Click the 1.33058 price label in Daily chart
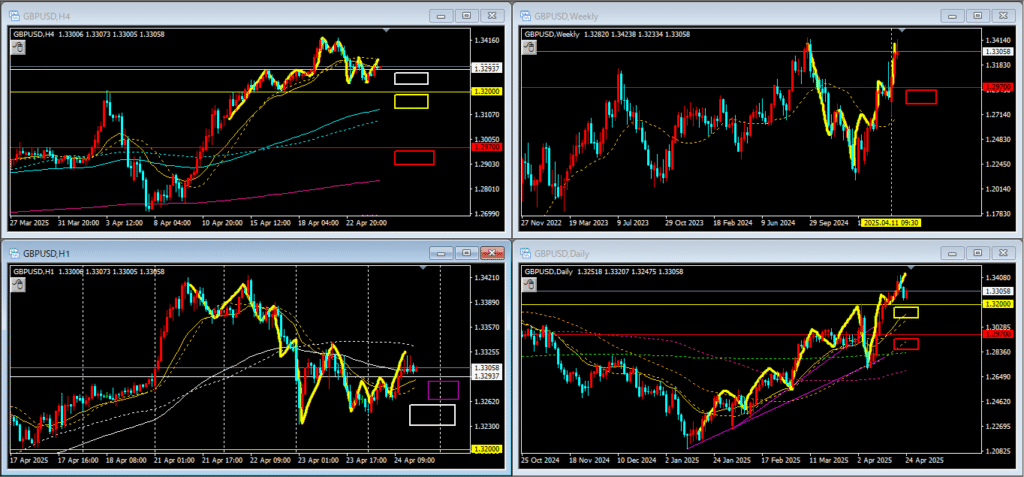This screenshot has height=477, width=1024. coord(999,291)
